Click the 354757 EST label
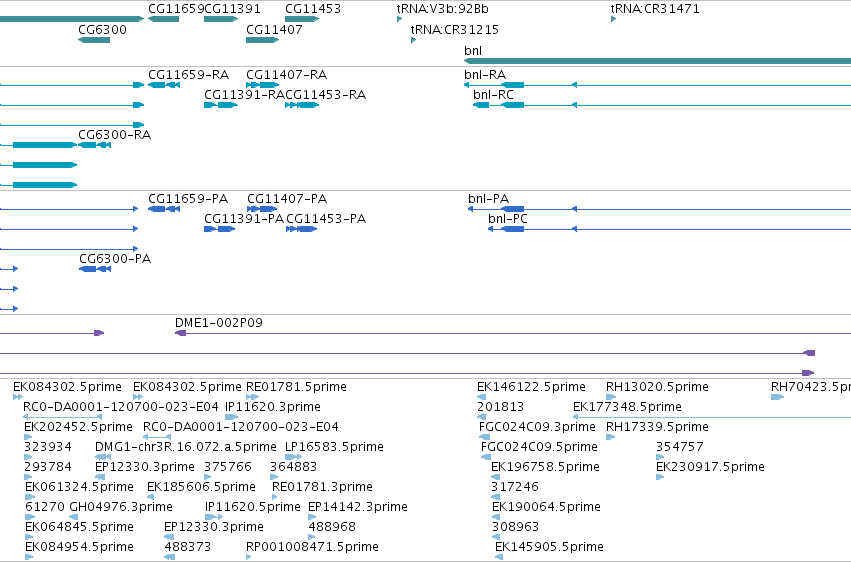This screenshot has height=562, width=851. pos(680,447)
